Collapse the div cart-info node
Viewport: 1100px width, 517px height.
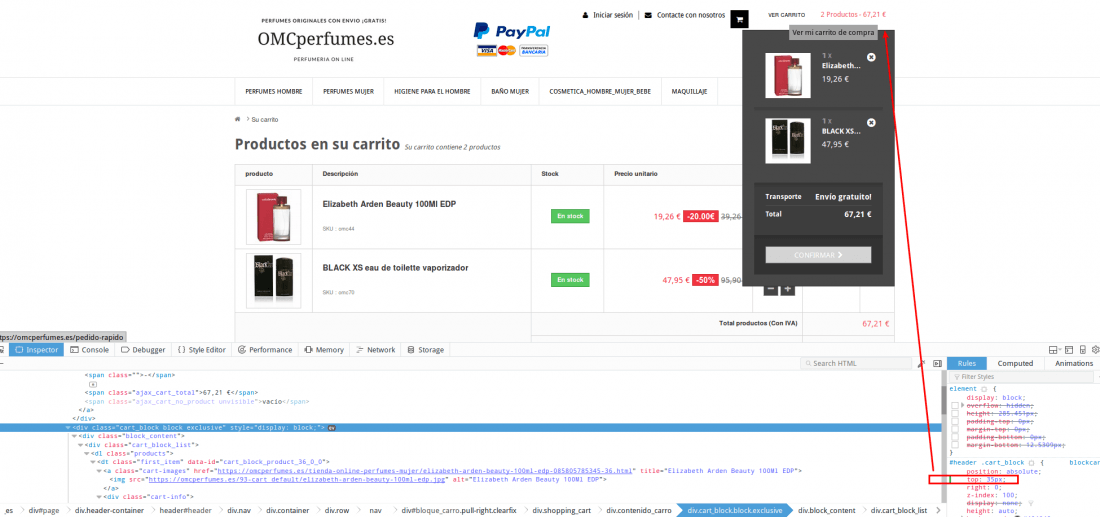(x=98, y=497)
